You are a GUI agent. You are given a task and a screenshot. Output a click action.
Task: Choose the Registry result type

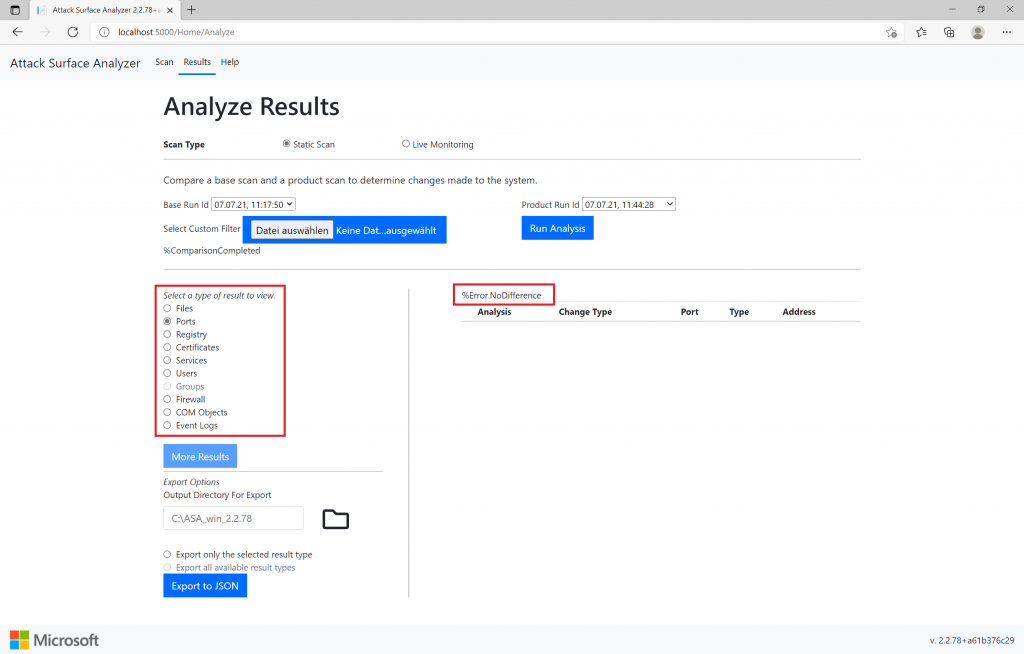click(x=167, y=335)
